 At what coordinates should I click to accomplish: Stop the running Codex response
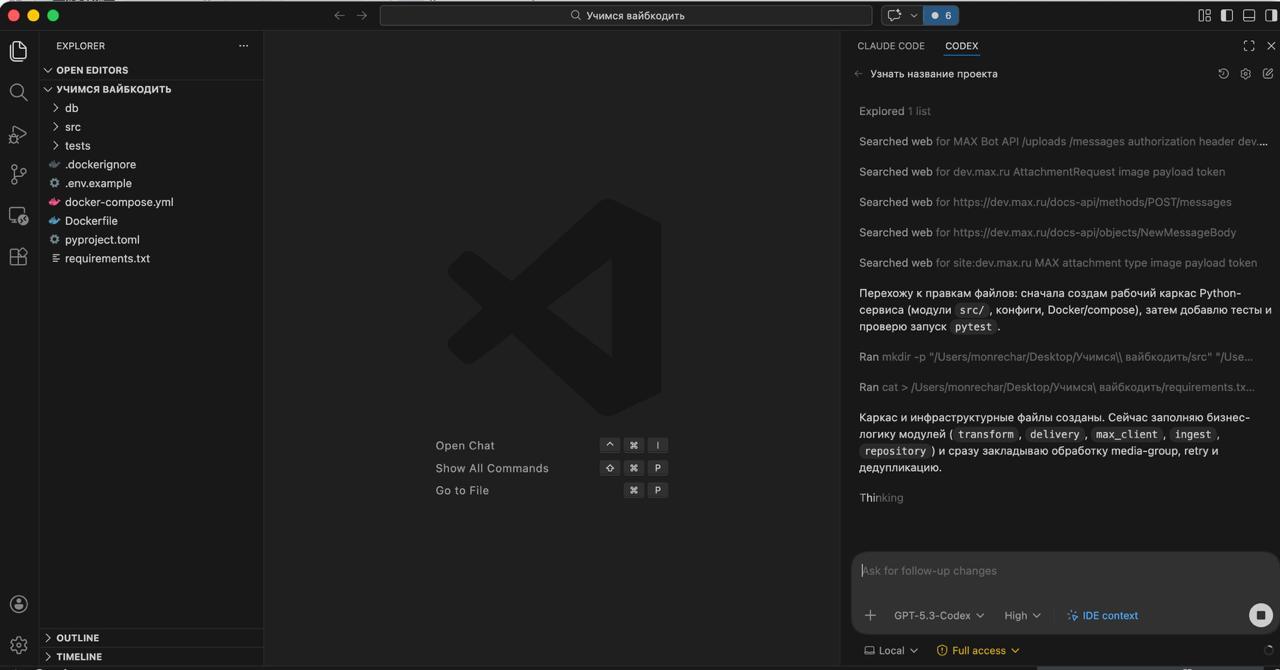tap(1261, 615)
